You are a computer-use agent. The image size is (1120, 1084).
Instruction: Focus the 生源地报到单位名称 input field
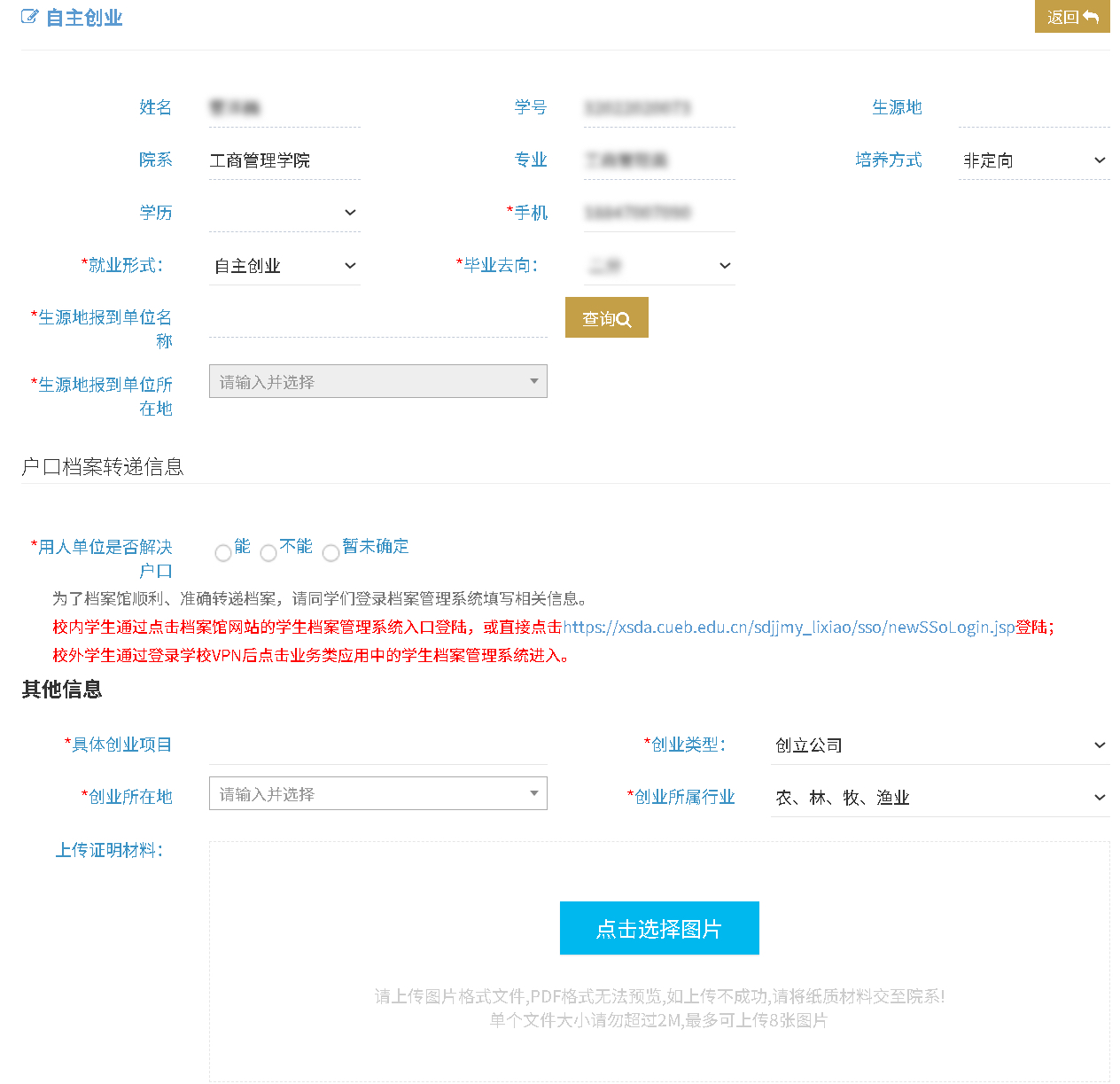pyautogui.click(x=377, y=319)
